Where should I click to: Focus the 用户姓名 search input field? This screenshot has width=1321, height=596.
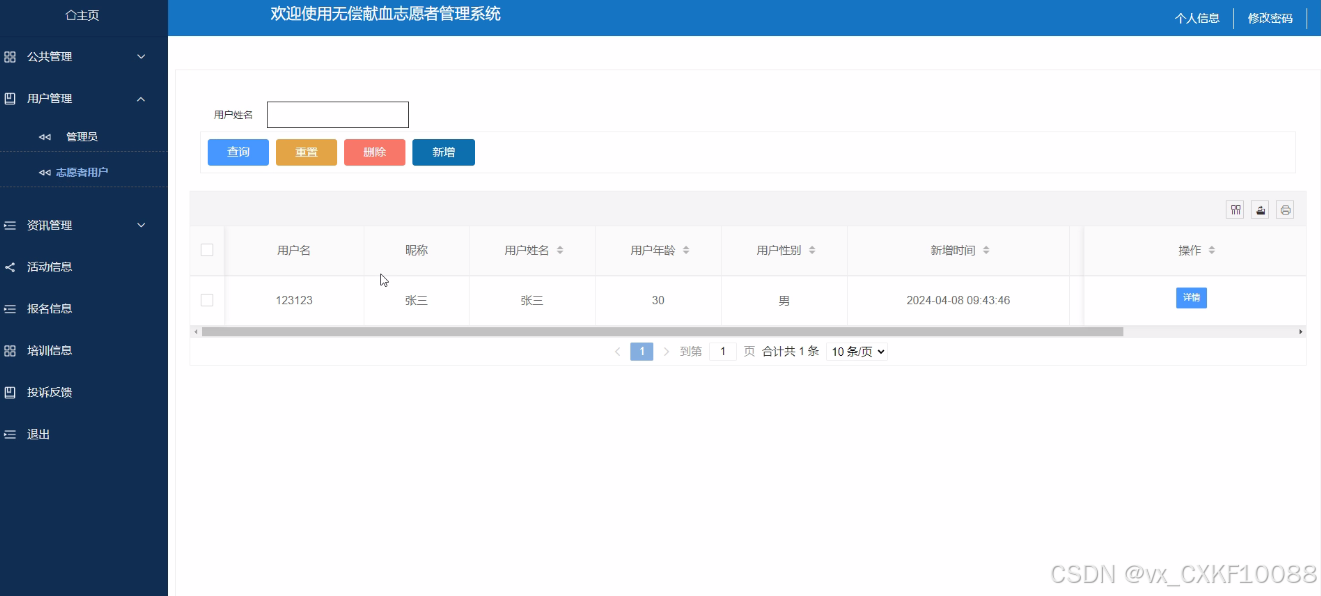pos(338,115)
